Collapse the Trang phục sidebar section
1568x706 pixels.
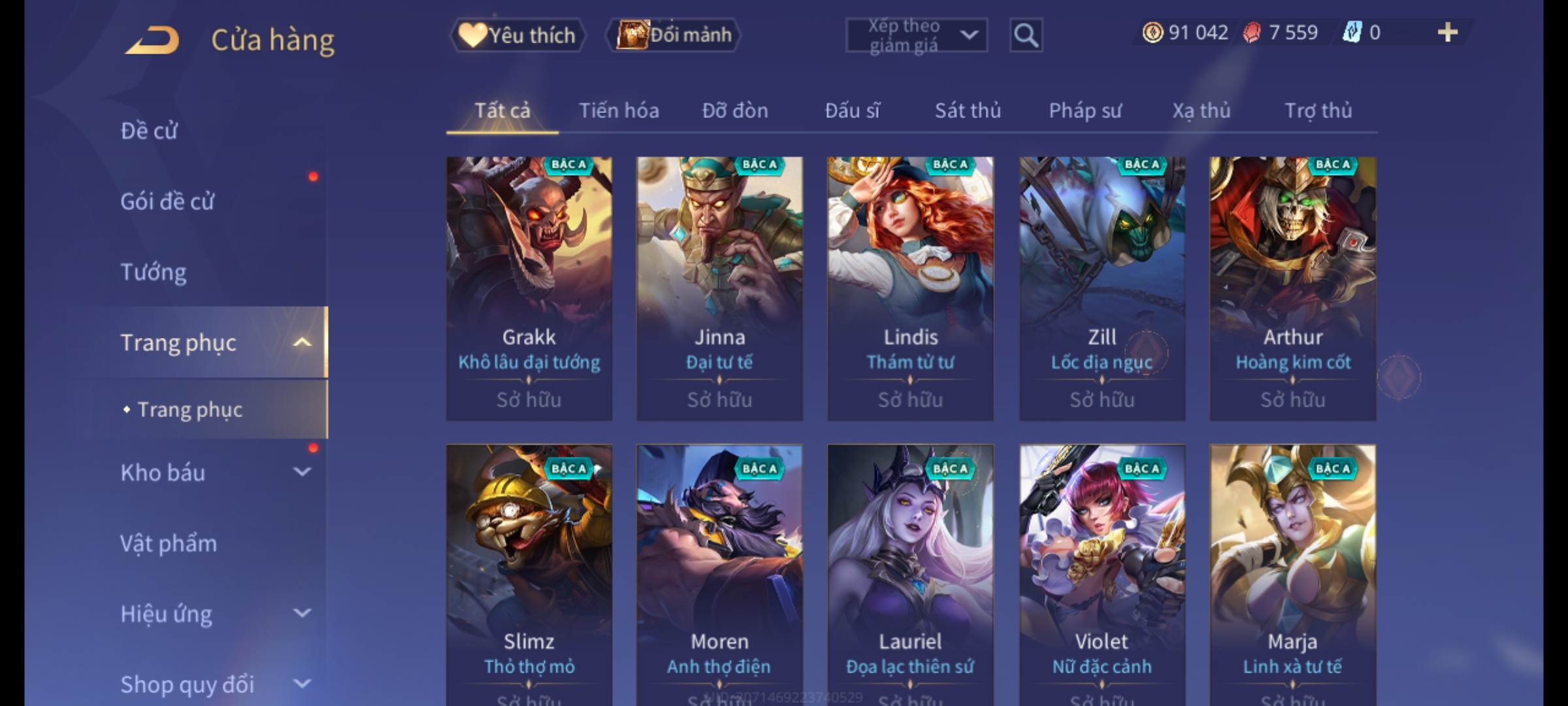[302, 343]
